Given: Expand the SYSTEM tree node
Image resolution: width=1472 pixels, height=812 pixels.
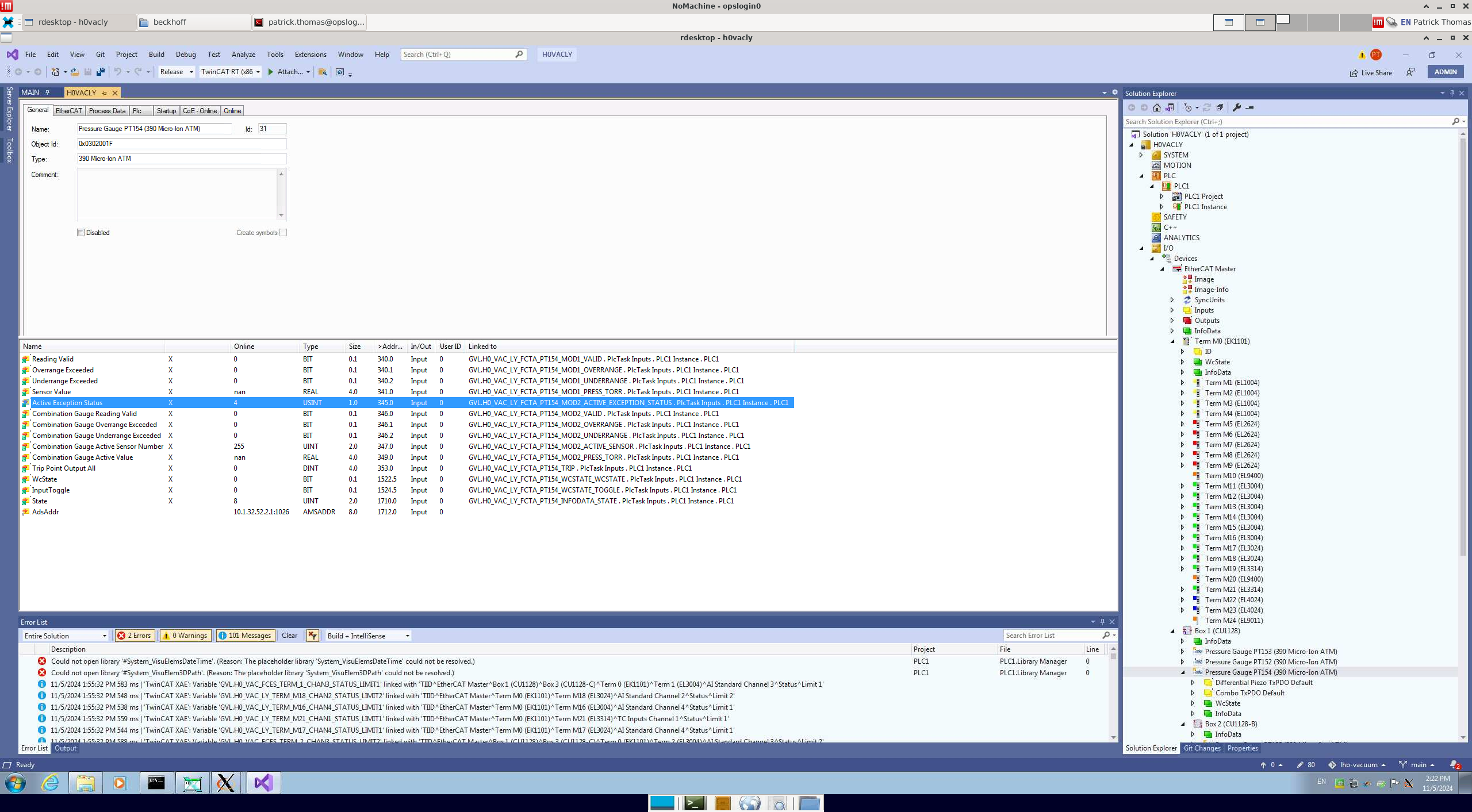Looking at the screenshot, I should [x=1141, y=155].
